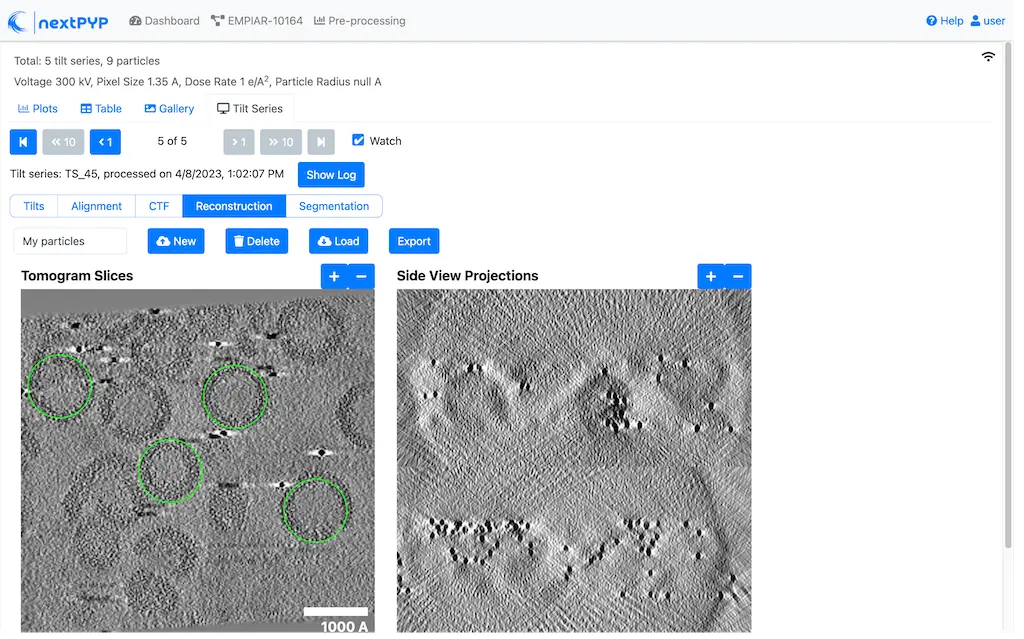Click the My particles name field
1024x639 pixels.
coord(70,241)
